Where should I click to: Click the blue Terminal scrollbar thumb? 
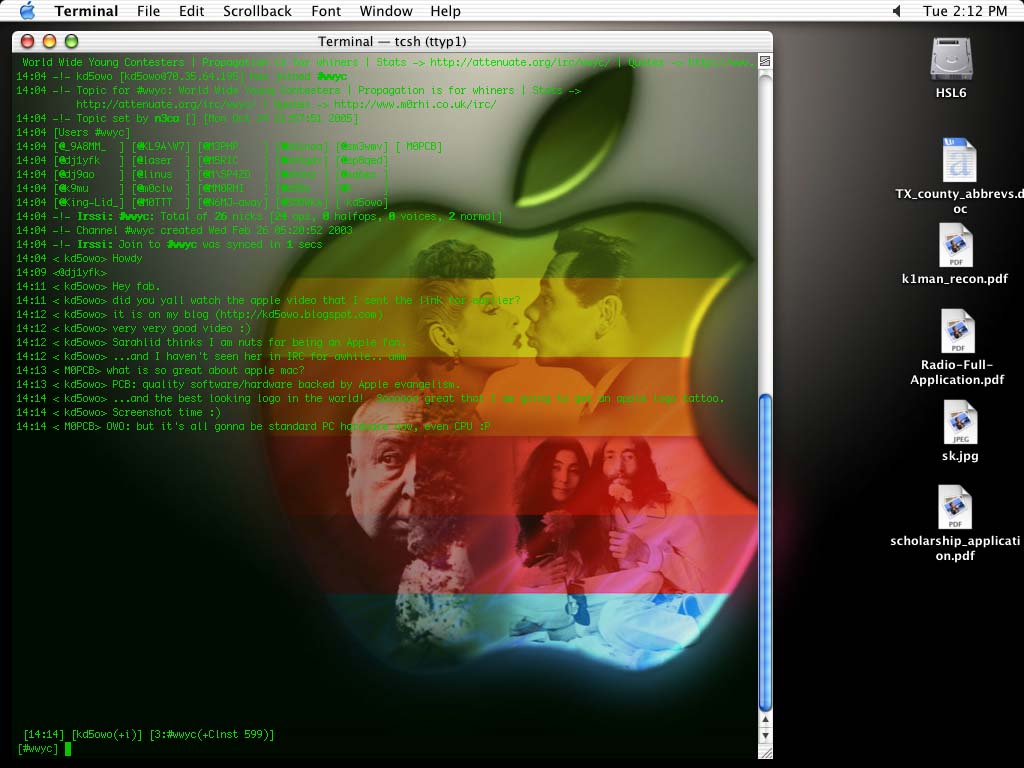pos(765,553)
